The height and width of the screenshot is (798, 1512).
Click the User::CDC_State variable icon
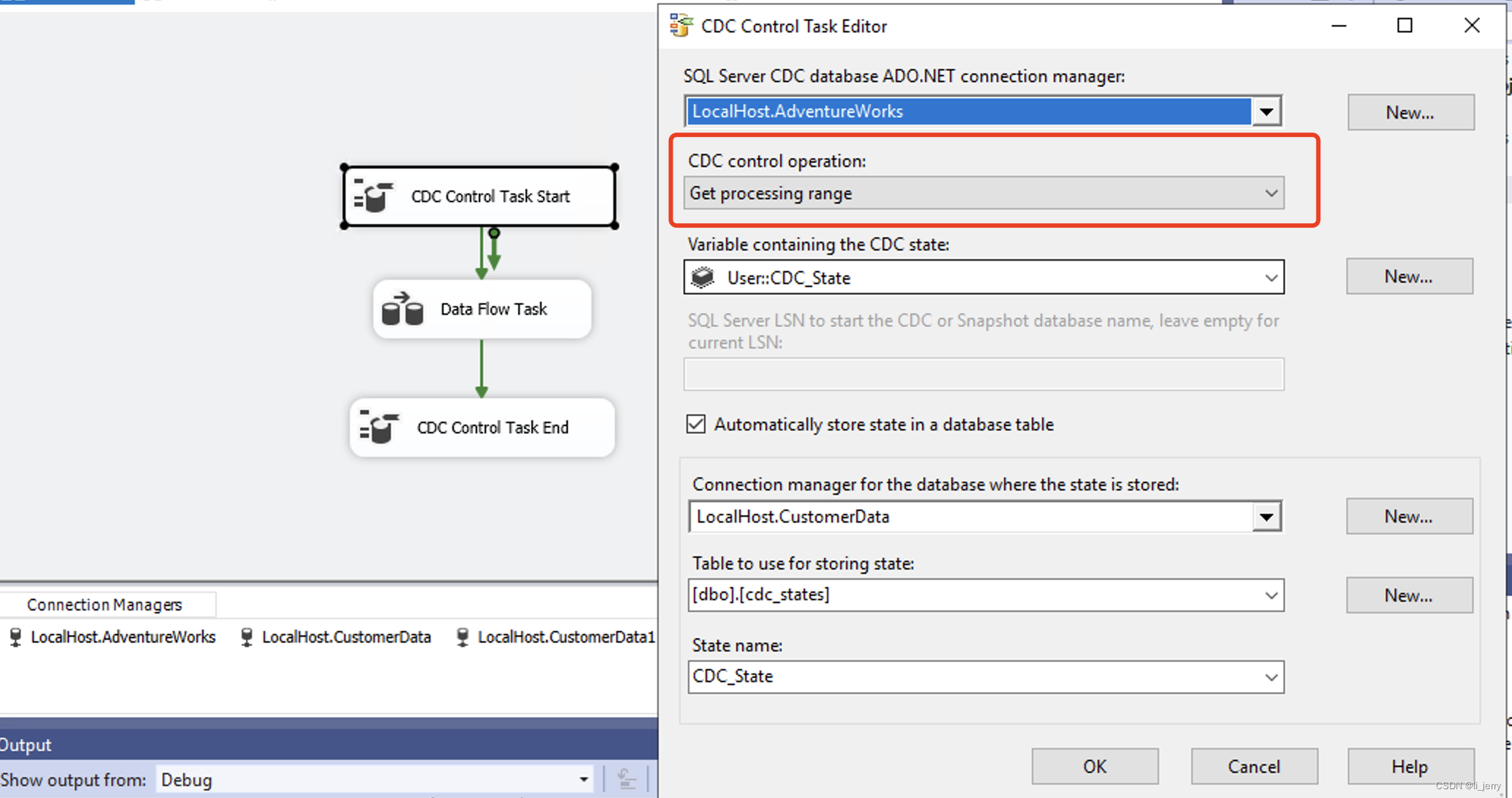pyautogui.click(x=703, y=277)
